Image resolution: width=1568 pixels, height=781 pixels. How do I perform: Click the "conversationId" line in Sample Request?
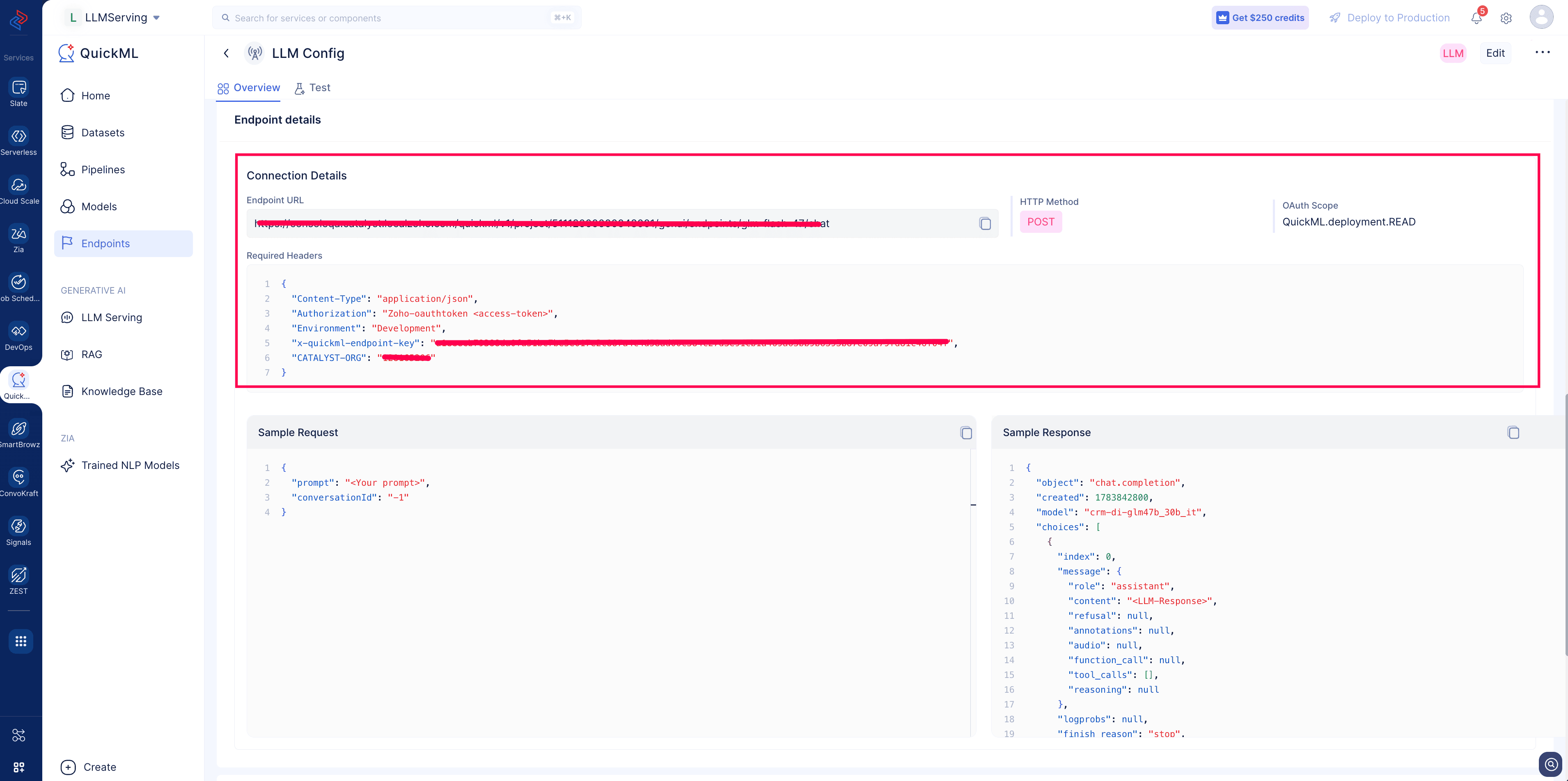click(350, 497)
